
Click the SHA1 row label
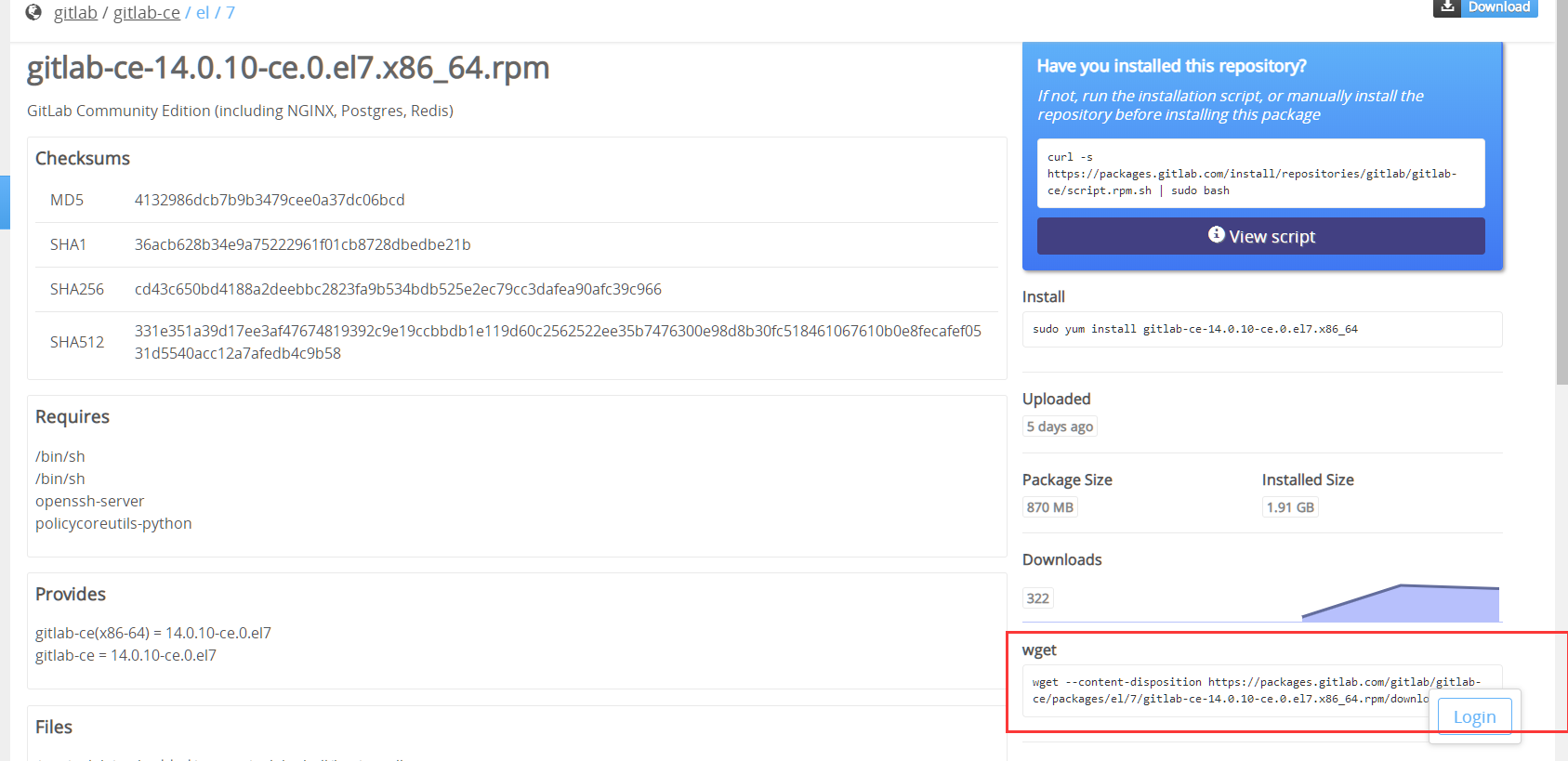coord(68,244)
